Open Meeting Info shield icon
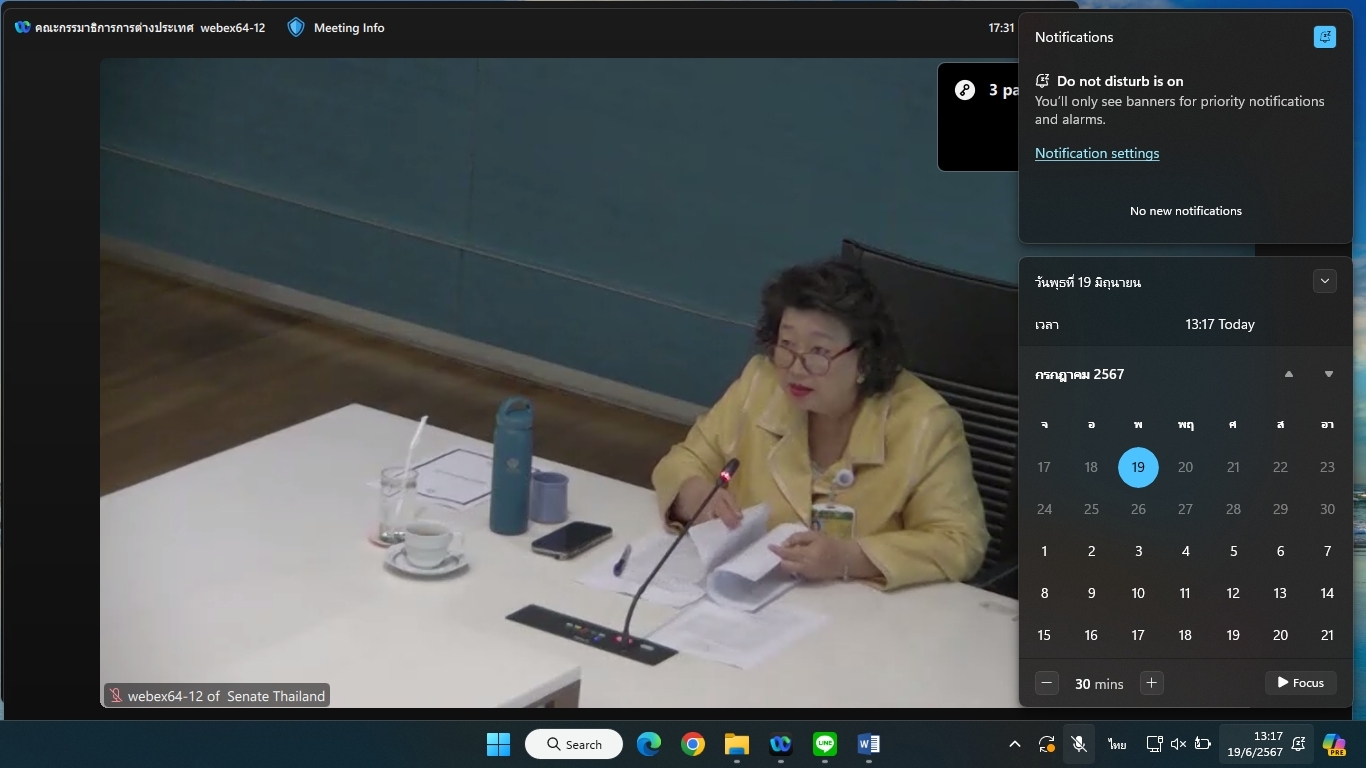 [x=296, y=28]
